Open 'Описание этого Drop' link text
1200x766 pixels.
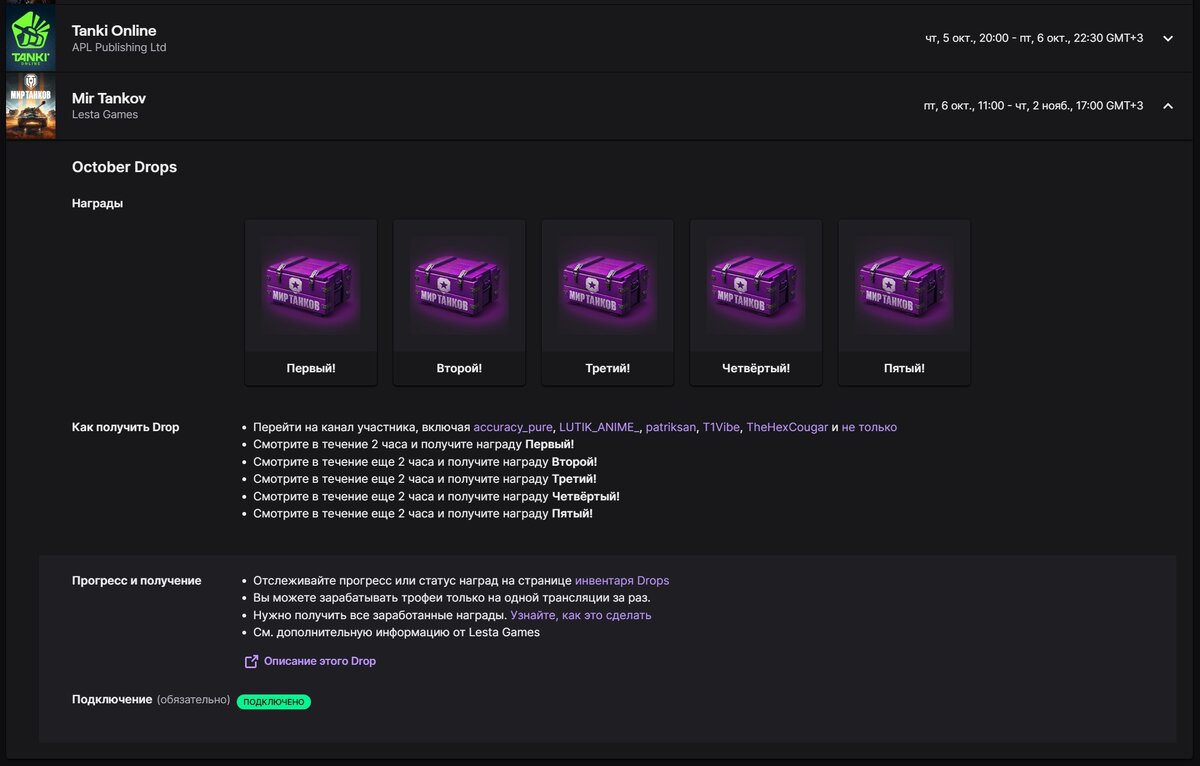pos(320,661)
